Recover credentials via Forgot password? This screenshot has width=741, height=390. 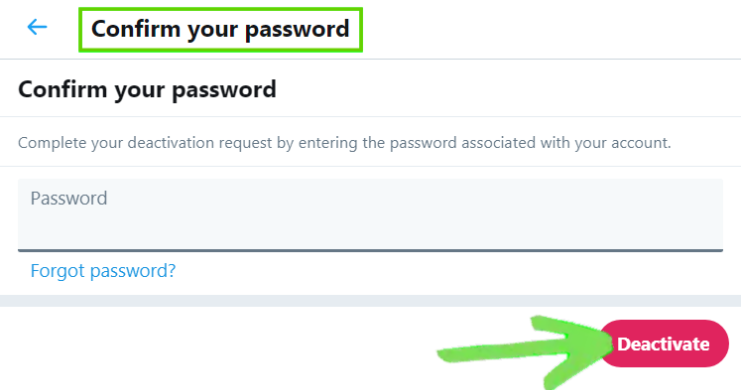click(x=103, y=270)
